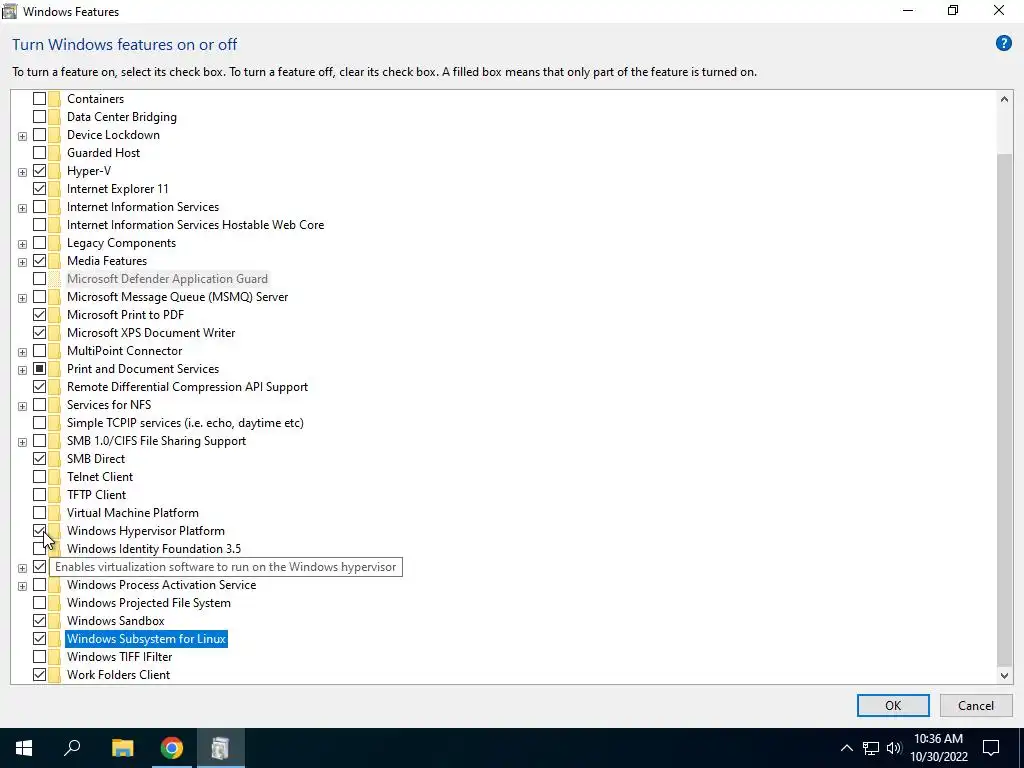Enable the Containers checkbox
The height and width of the screenshot is (768, 1024).
click(39, 99)
